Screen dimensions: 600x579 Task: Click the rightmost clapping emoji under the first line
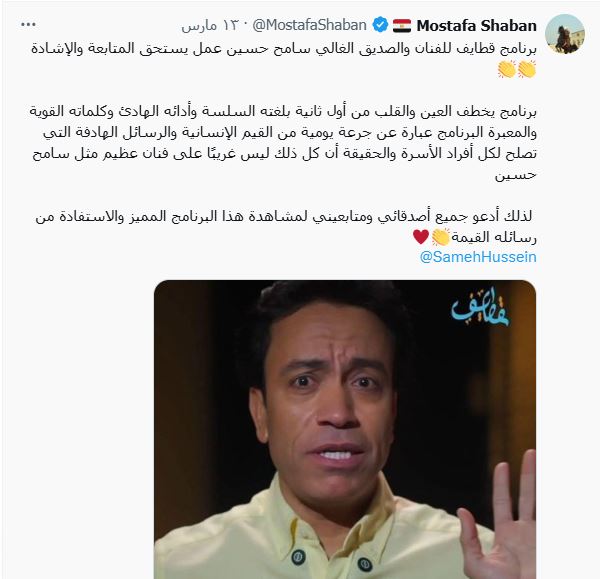pyautogui.click(x=527, y=70)
